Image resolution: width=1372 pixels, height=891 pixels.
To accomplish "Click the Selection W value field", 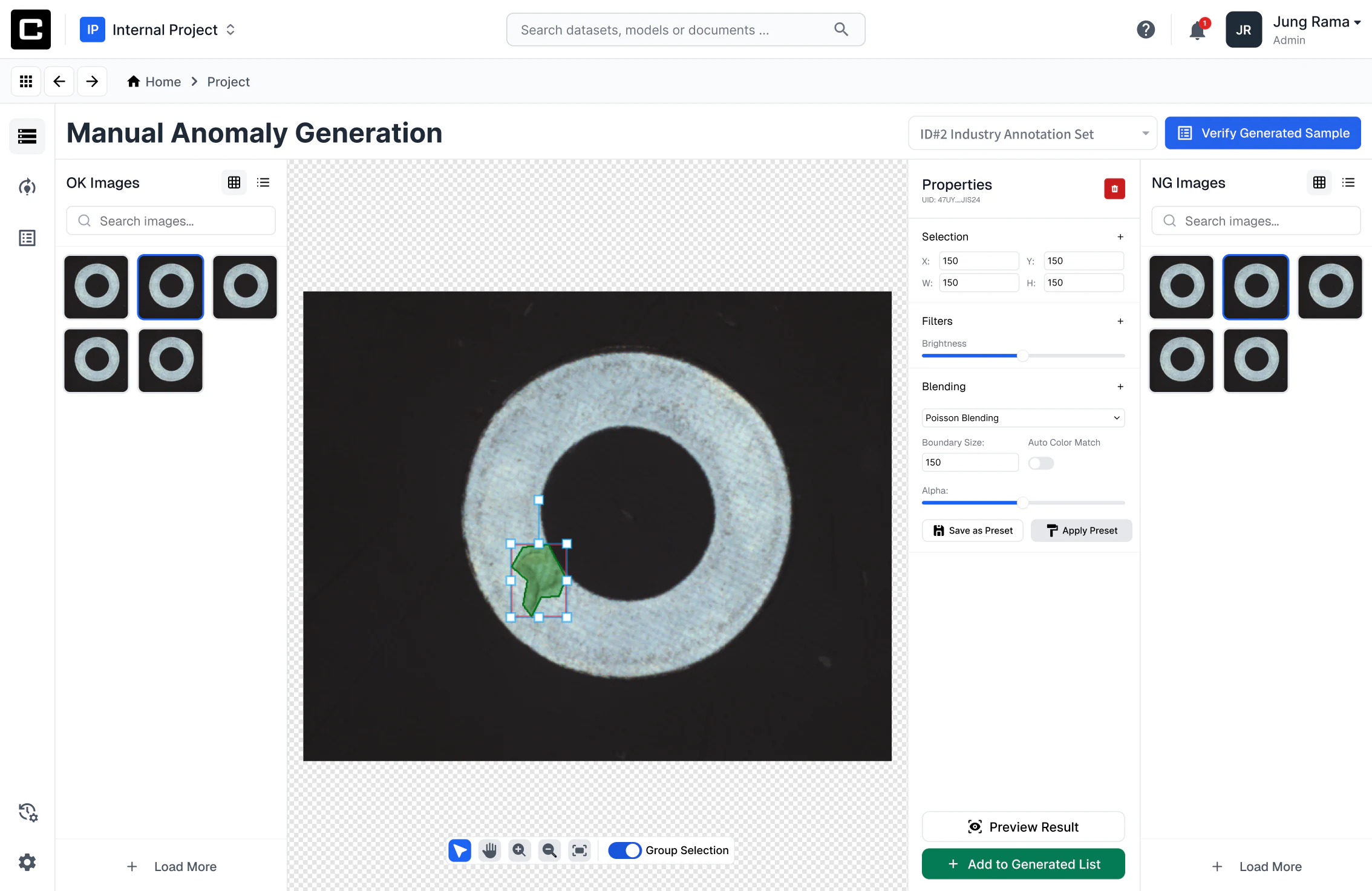I will pos(978,282).
